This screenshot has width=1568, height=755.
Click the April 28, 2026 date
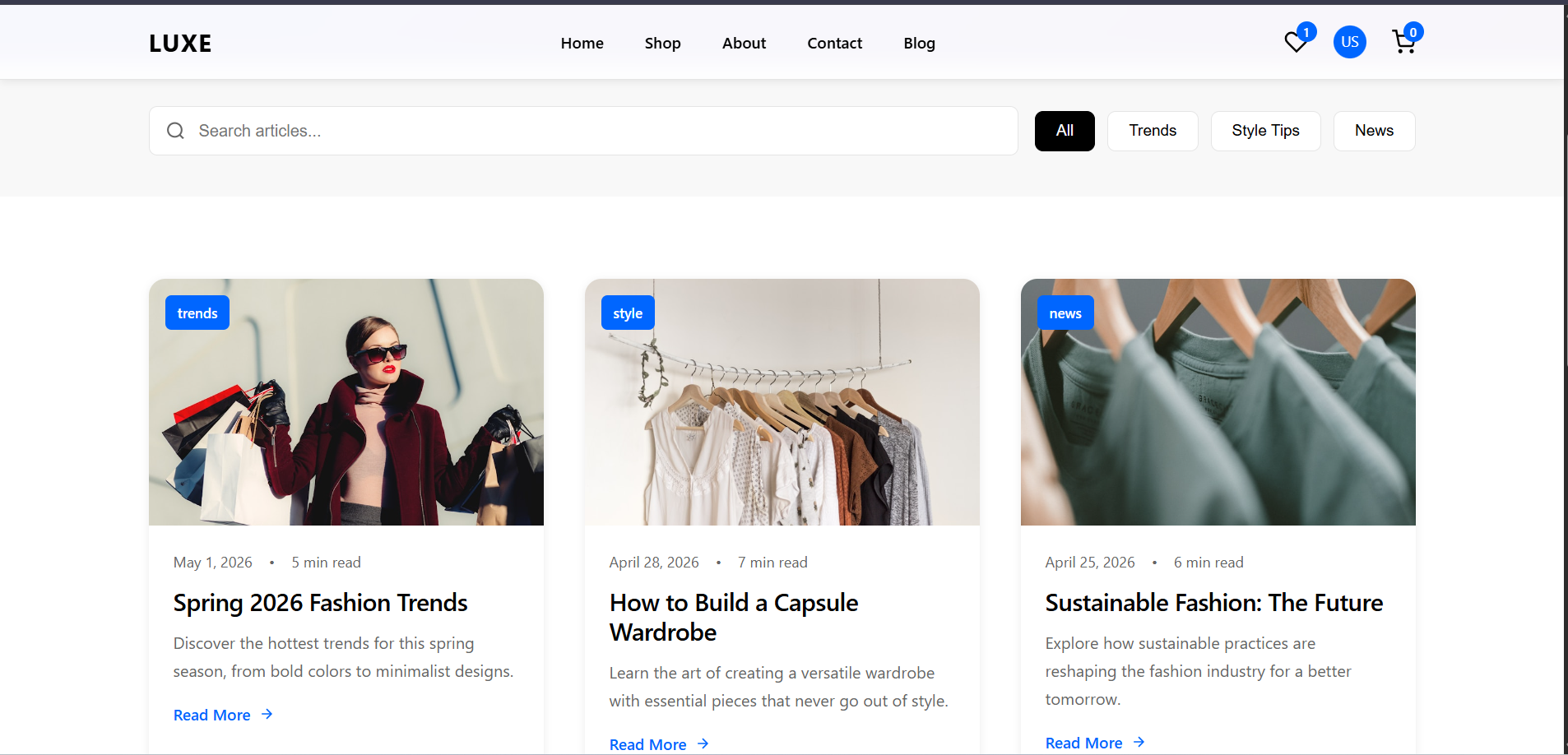tap(654, 563)
